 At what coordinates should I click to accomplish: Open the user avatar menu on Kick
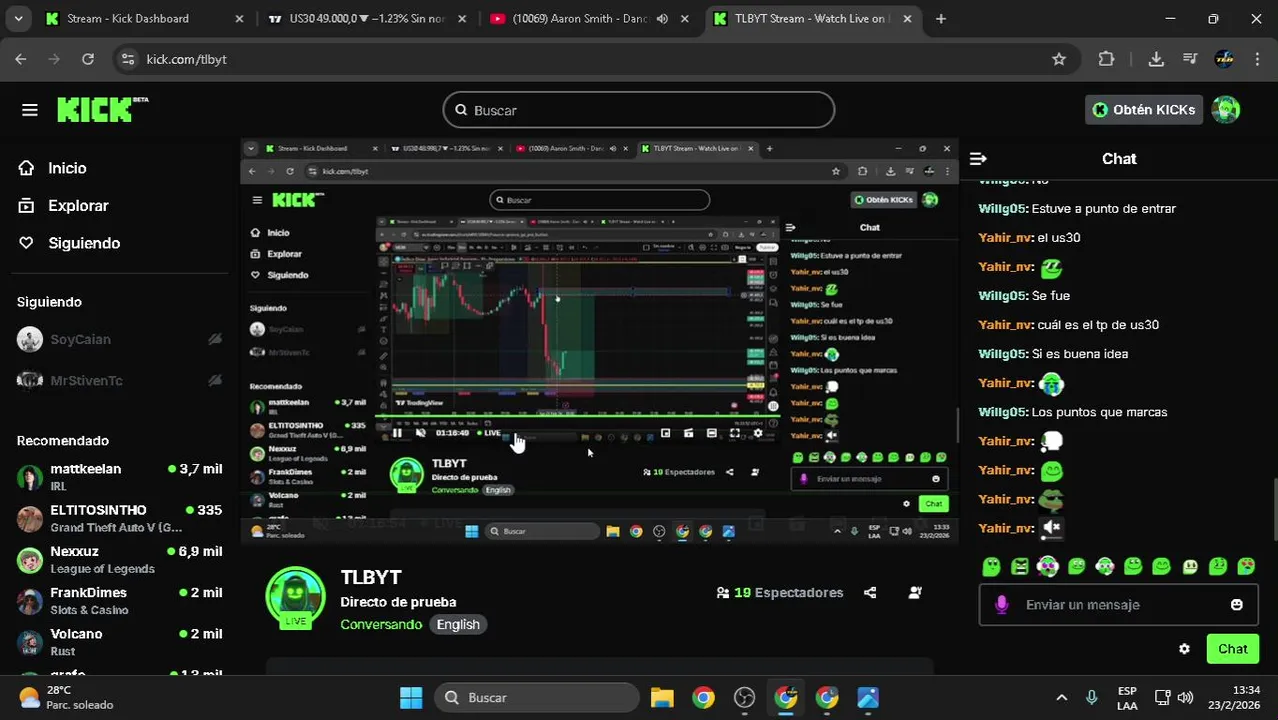coord(1225,110)
